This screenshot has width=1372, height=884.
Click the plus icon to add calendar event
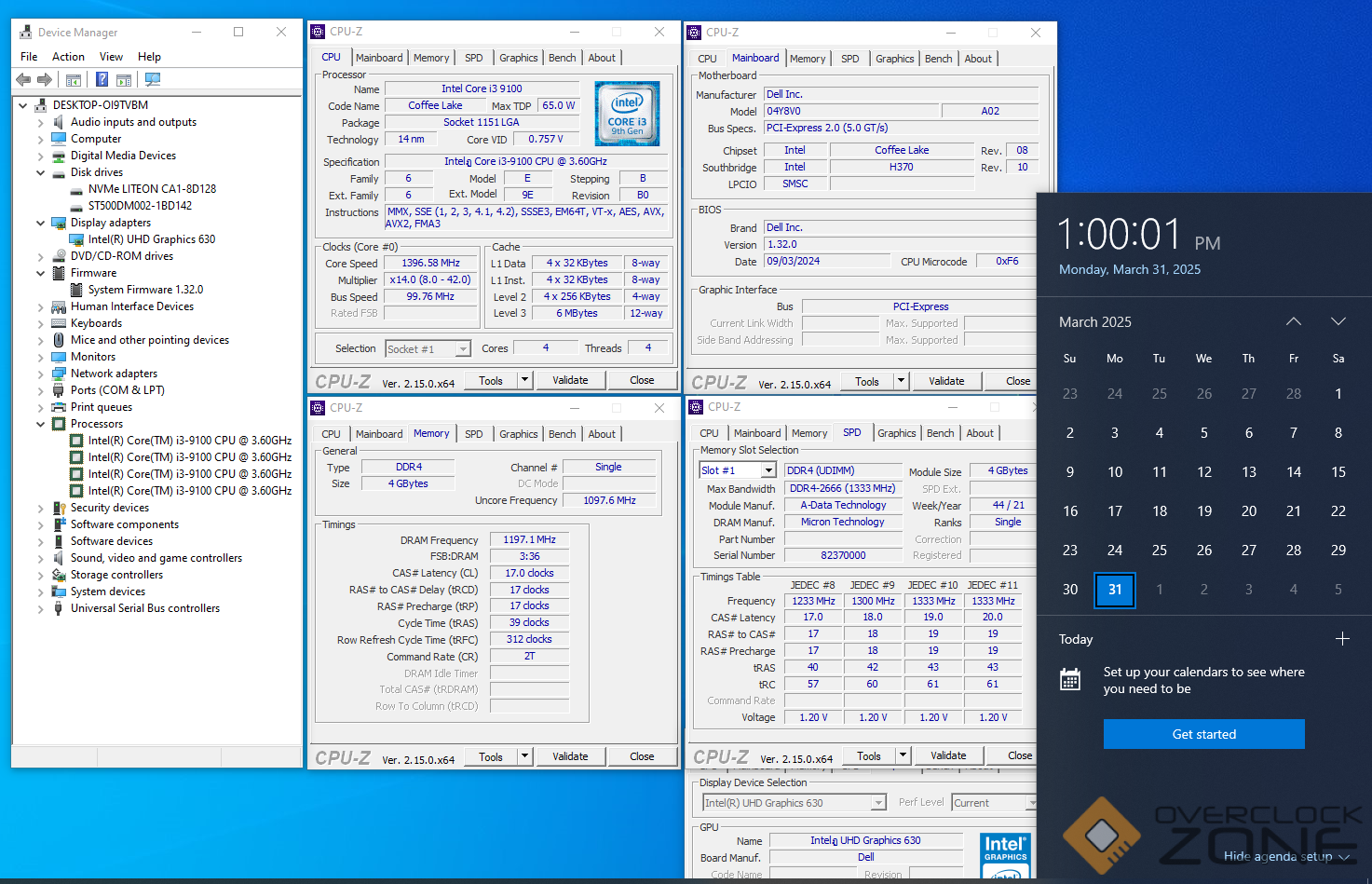(x=1342, y=639)
